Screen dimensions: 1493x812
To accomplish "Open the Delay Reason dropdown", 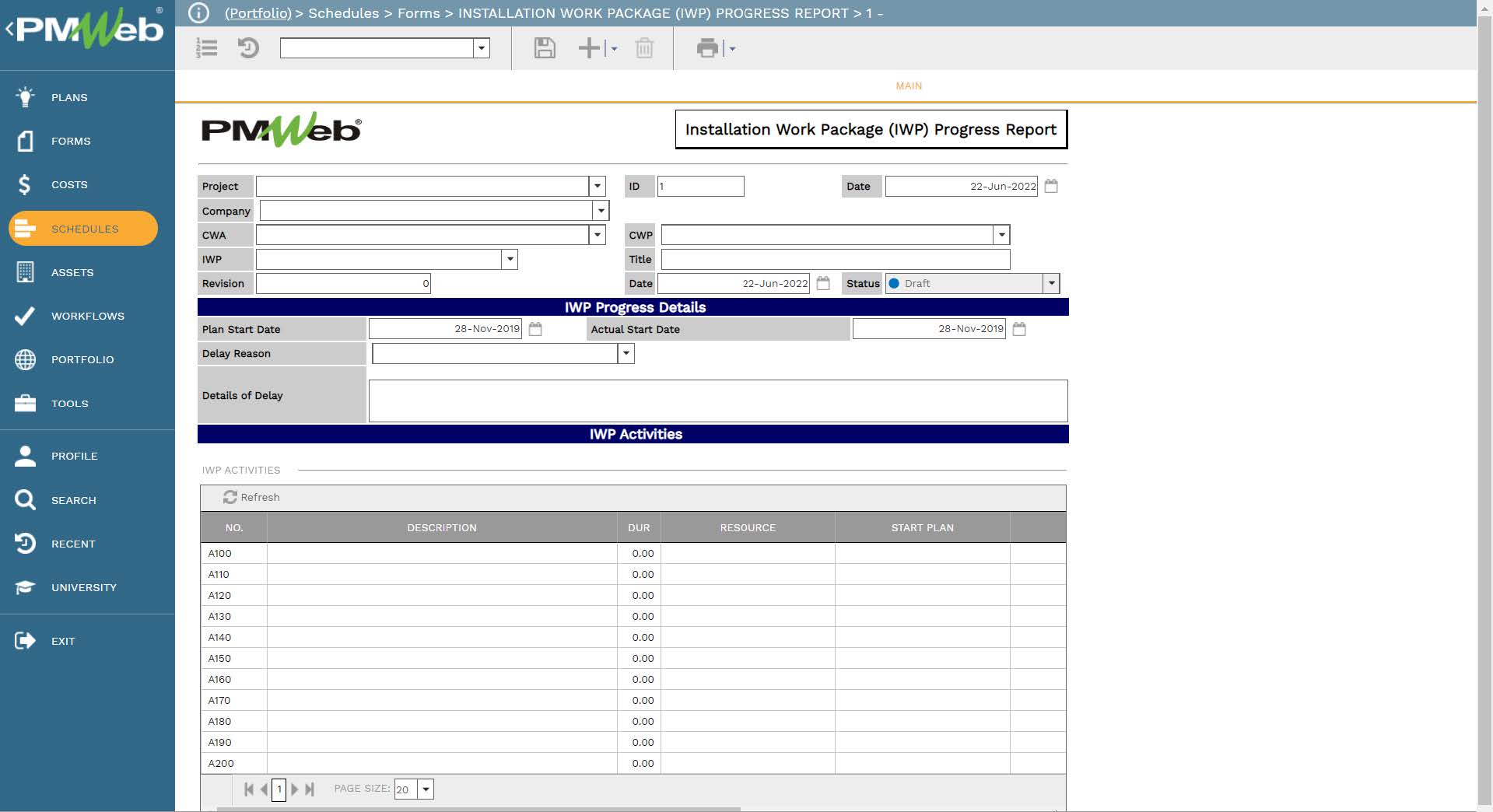I will (x=626, y=353).
